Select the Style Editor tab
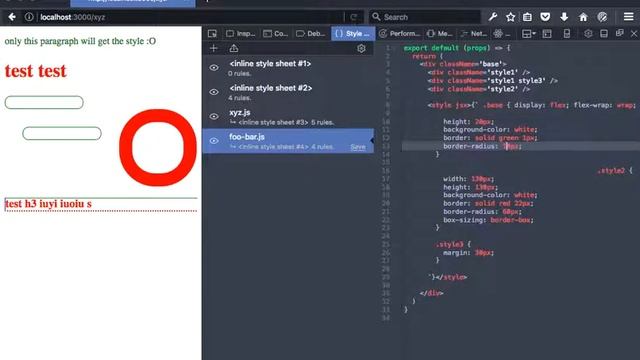The width and height of the screenshot is (640, 360). (353, 33)
